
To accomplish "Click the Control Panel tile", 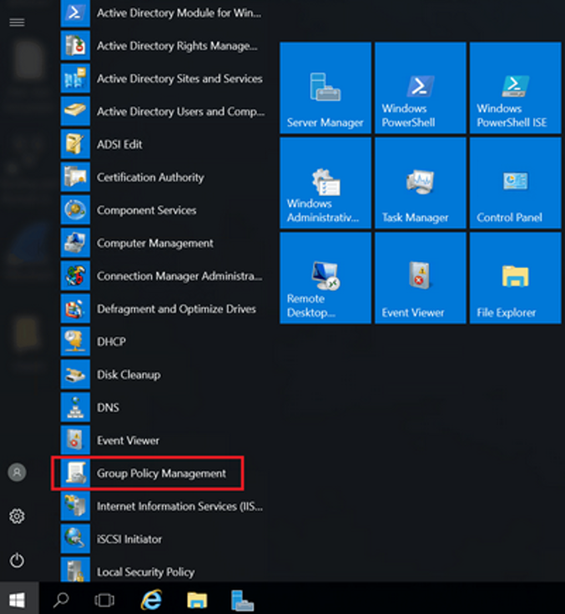I will click(x=515, y=183).
